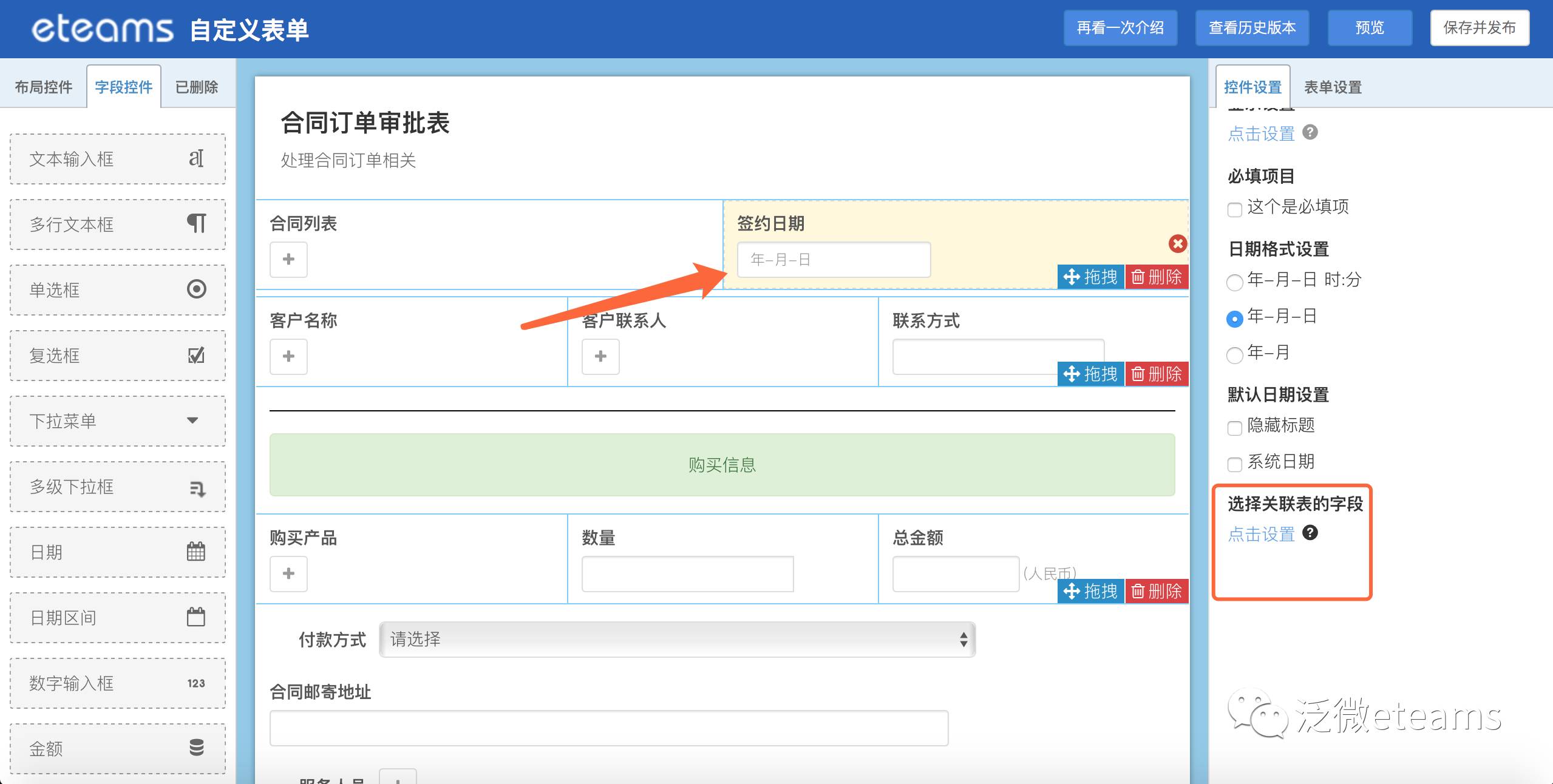This screenshot has height=784, width=1553.
Task: Switch to the 表单设置 tab
Action: (x=1333, y=87)
